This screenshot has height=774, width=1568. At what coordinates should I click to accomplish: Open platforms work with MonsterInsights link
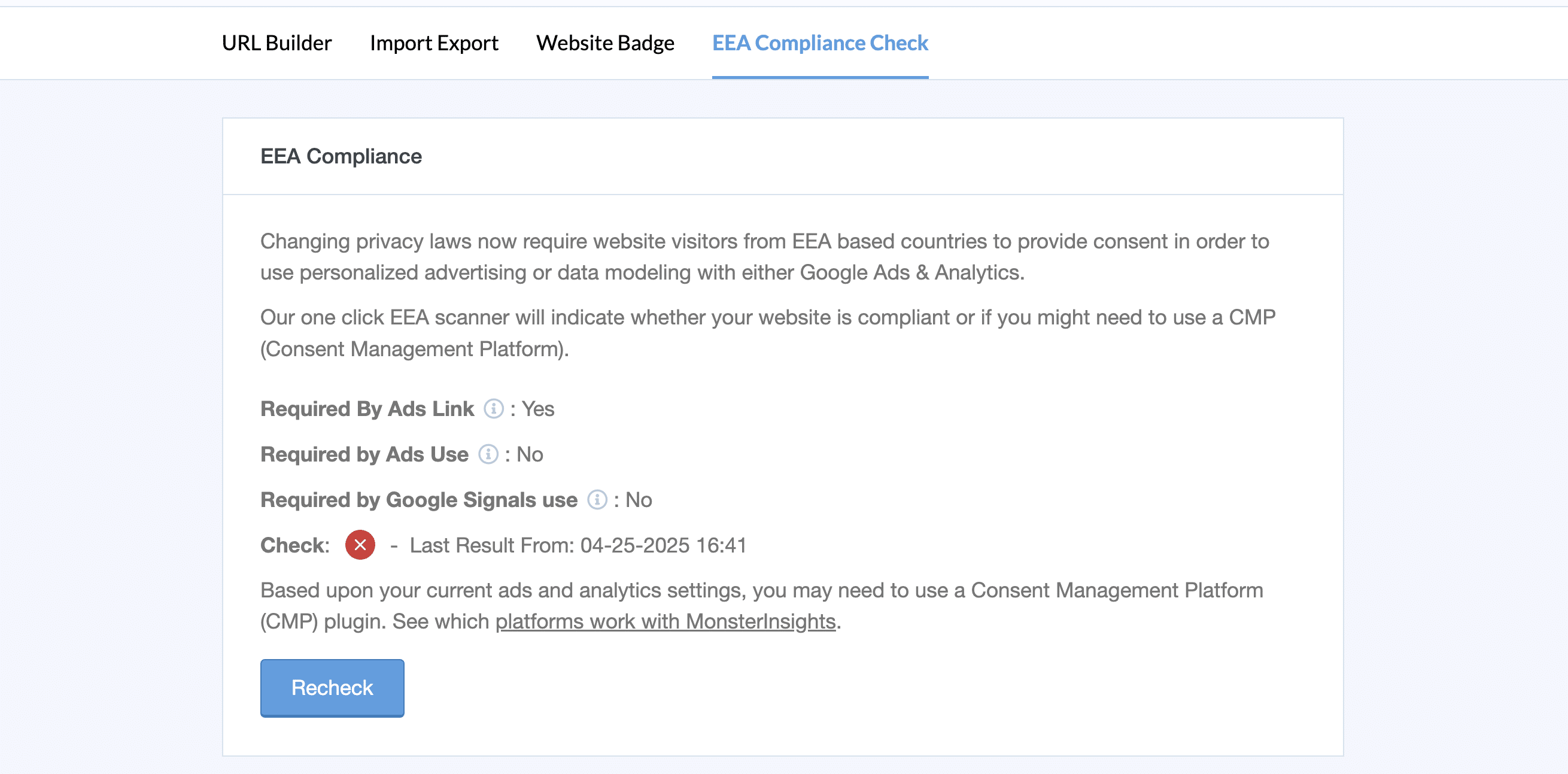click(x=665, y=621)
